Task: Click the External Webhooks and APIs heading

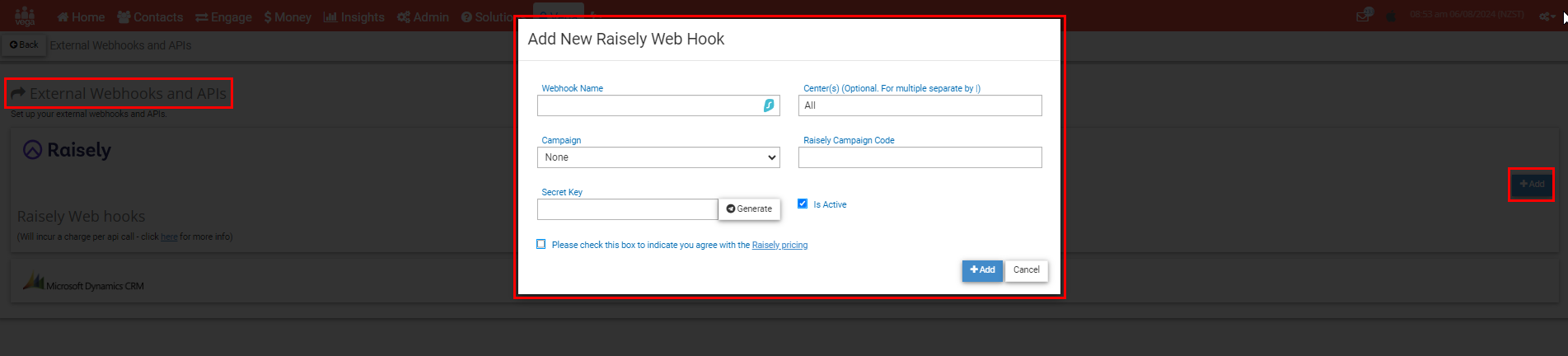Action: pyautogui.click(x=128, y=94)
